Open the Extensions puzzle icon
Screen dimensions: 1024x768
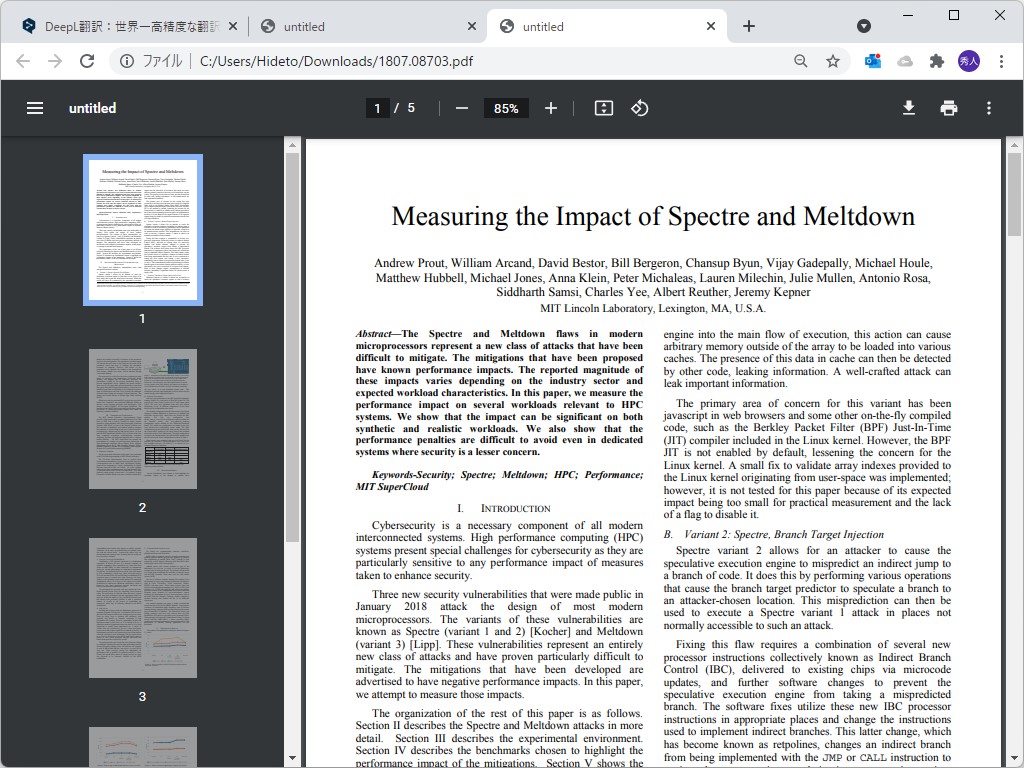937,61
